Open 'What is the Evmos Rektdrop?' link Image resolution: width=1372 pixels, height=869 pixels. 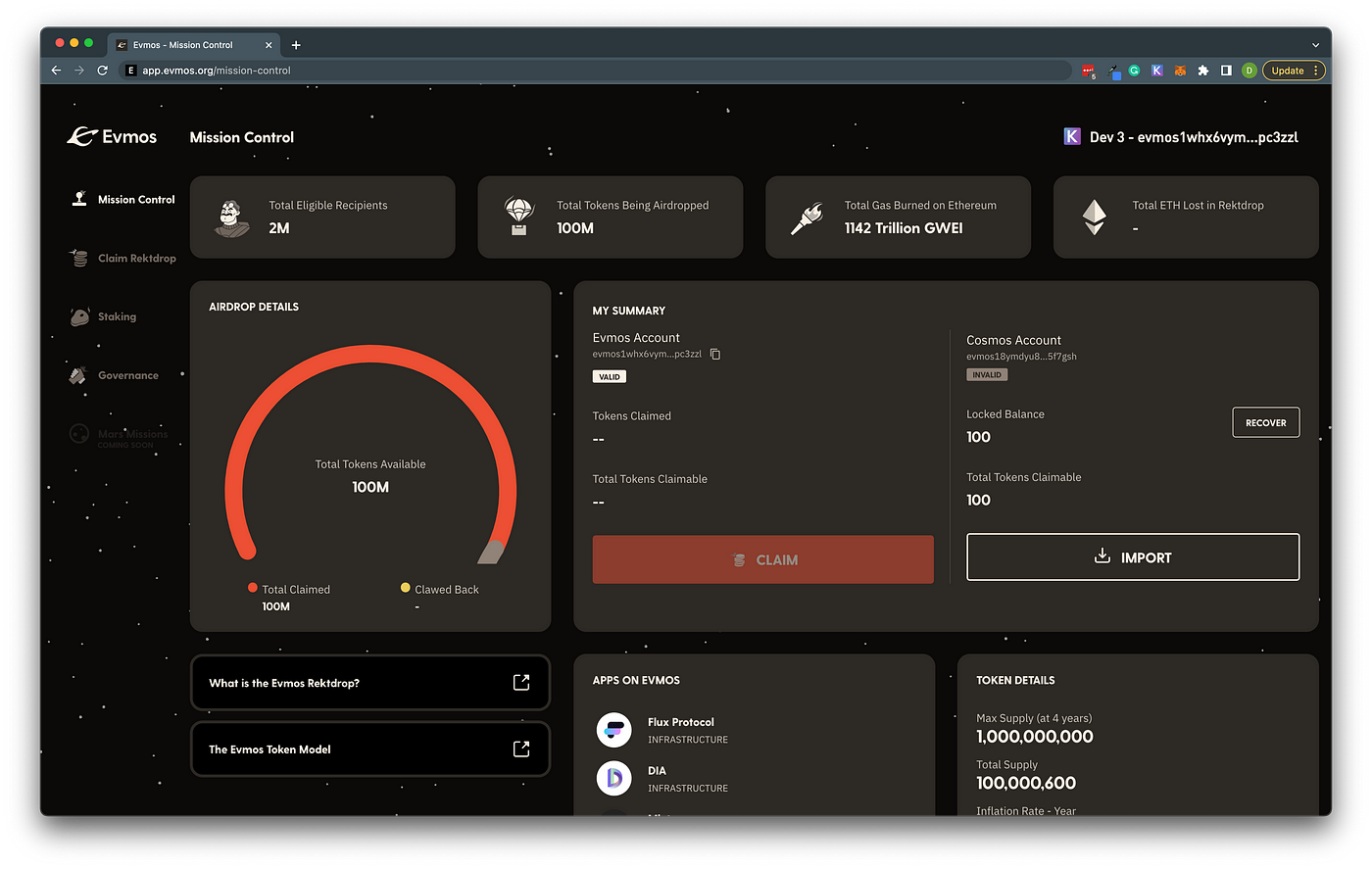370,683
